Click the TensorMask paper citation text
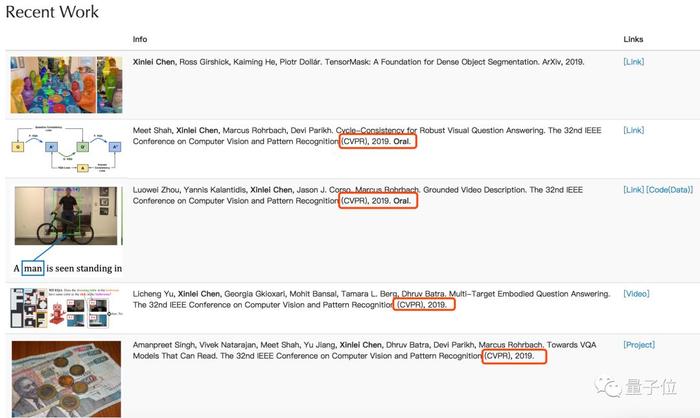This screenshot has width=700, height=418. pos(358,62)
